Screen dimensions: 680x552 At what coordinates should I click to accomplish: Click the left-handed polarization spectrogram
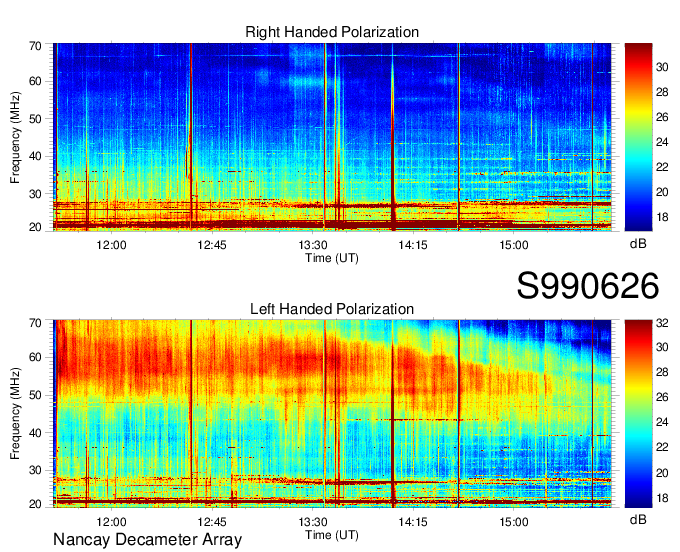(x=332, y=413)
